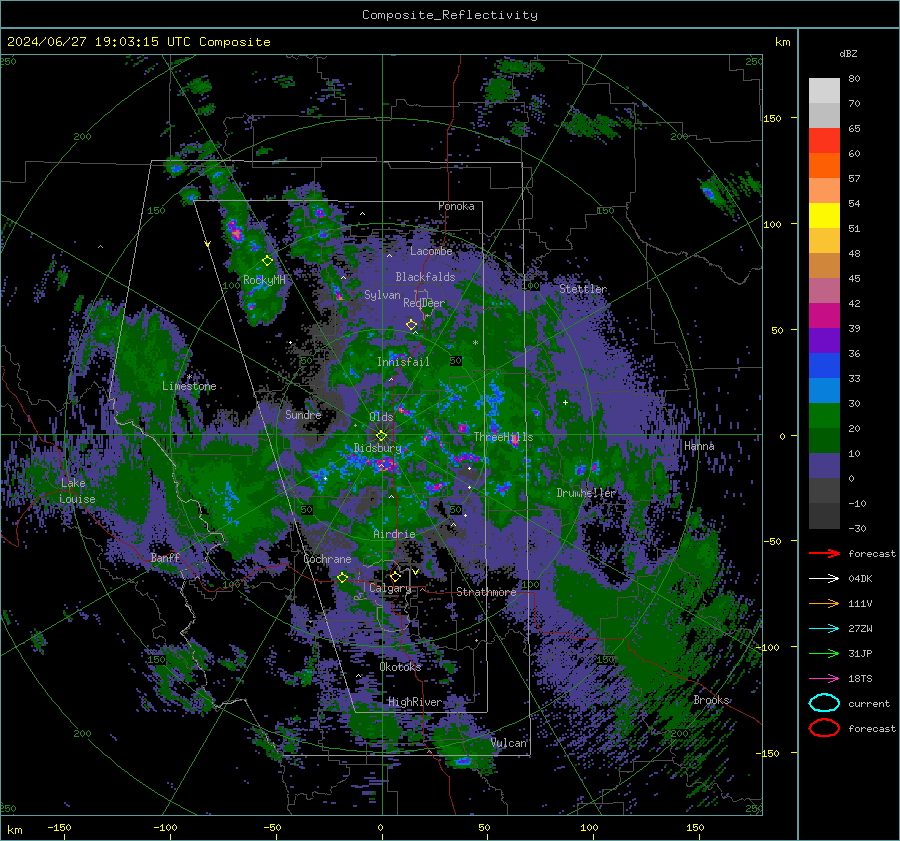The height and width of the screenshot is (841, 900).
Task: Click the Okotoks town label
Action: [400, 667]
